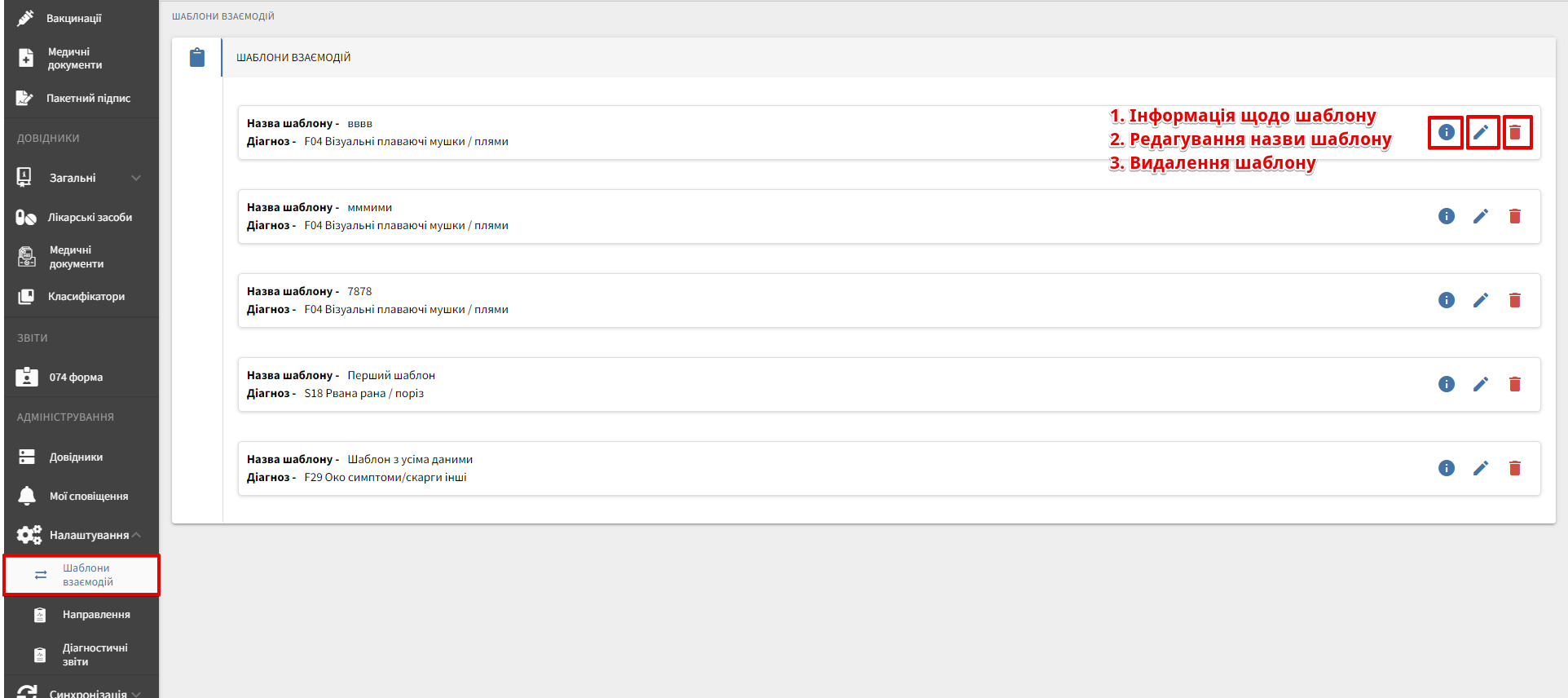Delete the "7878" template
1568x698 pixels.
(1515, 300)
